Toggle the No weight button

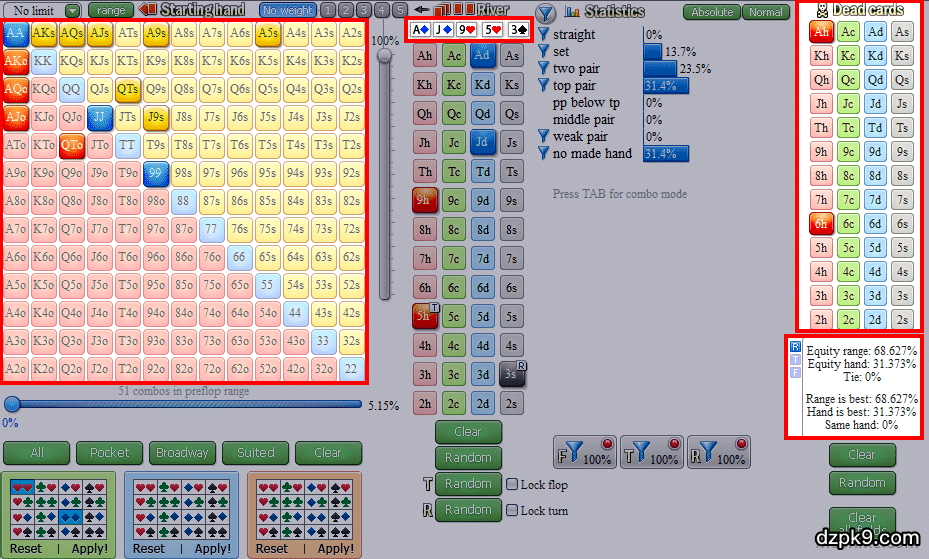coord(287,10)
